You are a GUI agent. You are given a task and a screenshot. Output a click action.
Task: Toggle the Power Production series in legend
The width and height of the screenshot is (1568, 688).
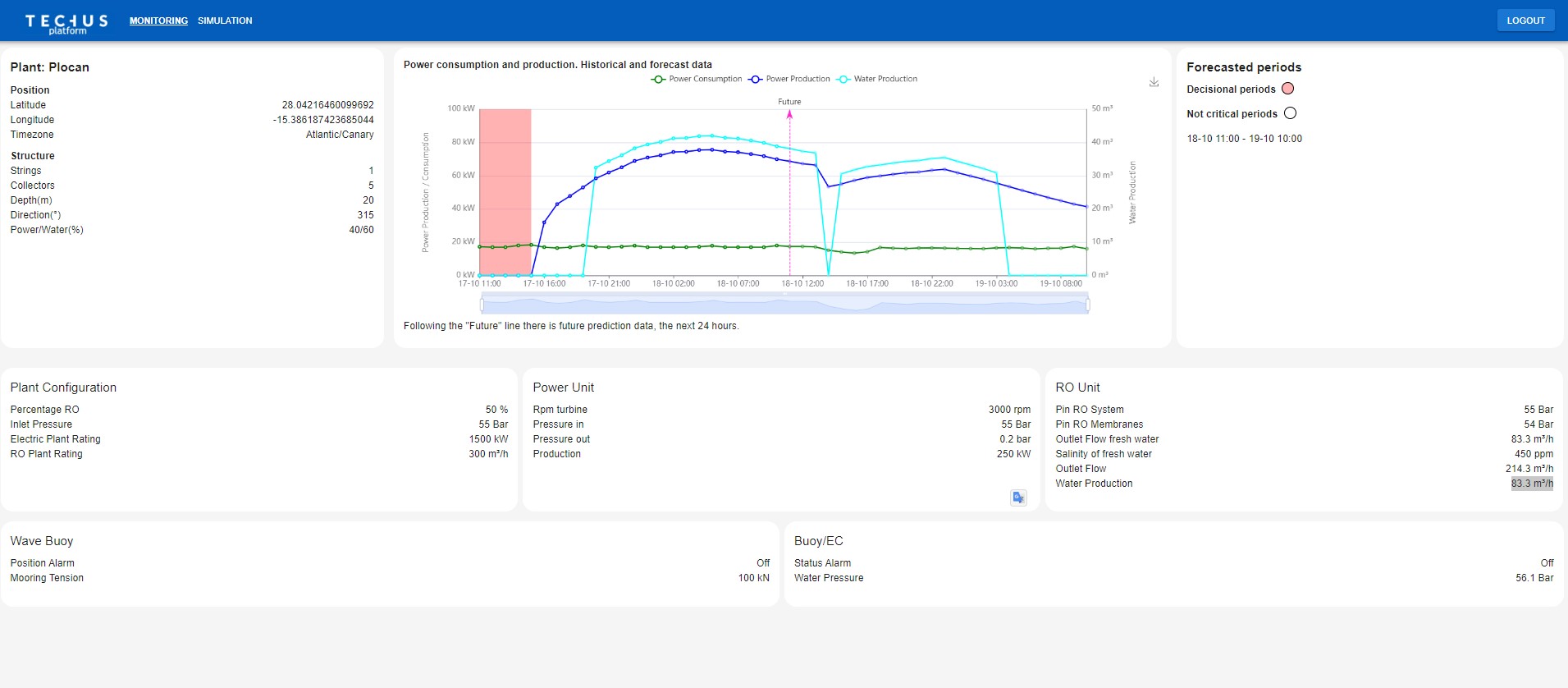click(789, 79)
